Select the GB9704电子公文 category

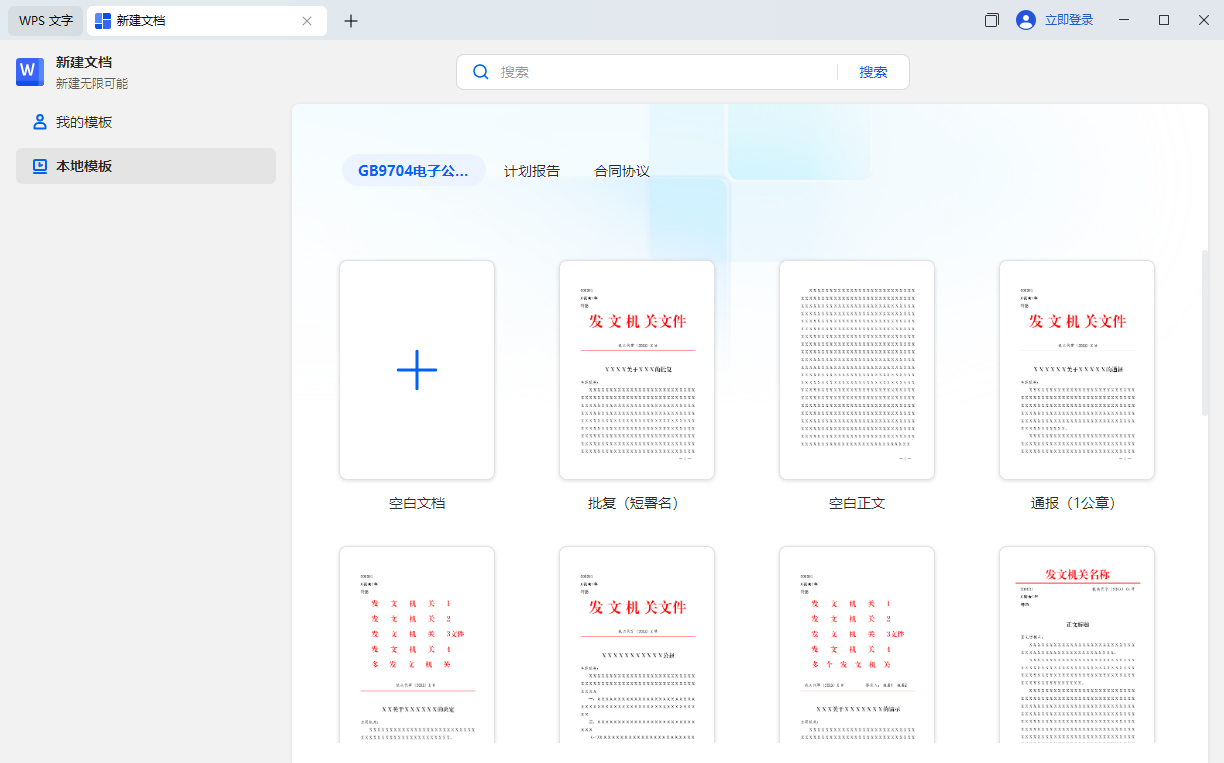click(x=413, y=170)
